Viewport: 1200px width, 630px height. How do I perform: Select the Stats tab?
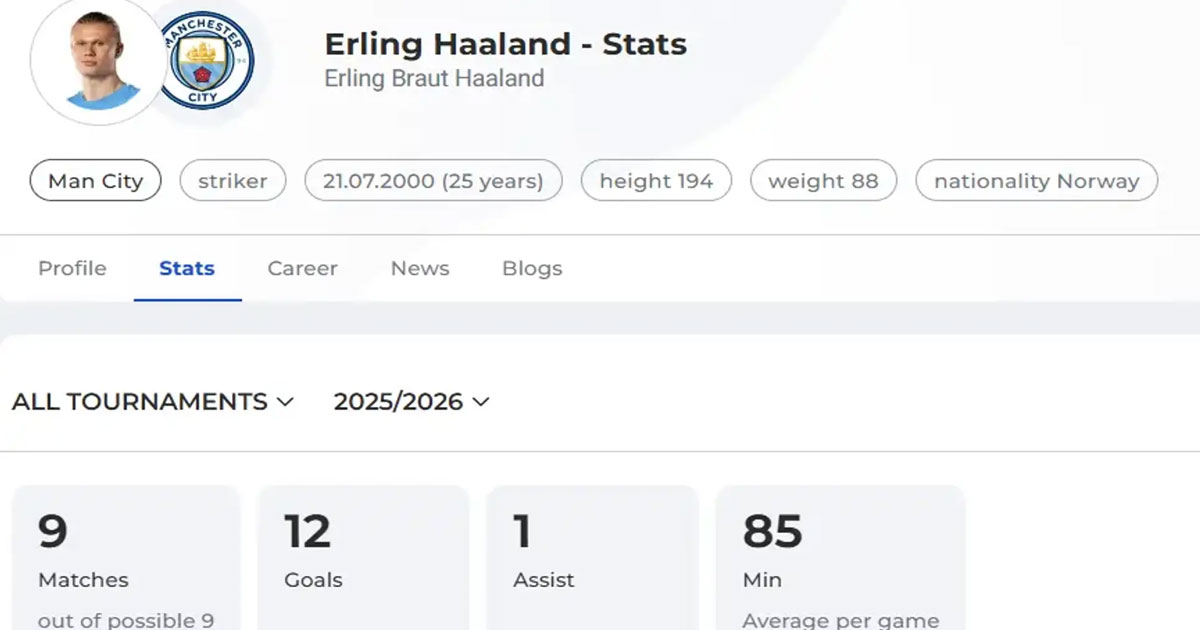coord(187,268)
